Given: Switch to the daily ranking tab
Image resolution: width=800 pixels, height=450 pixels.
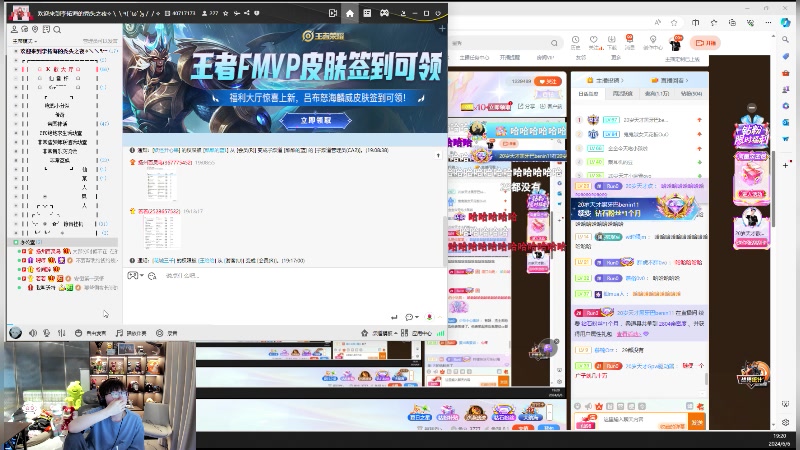Looking at the screenshot, I should pos(588,94).
